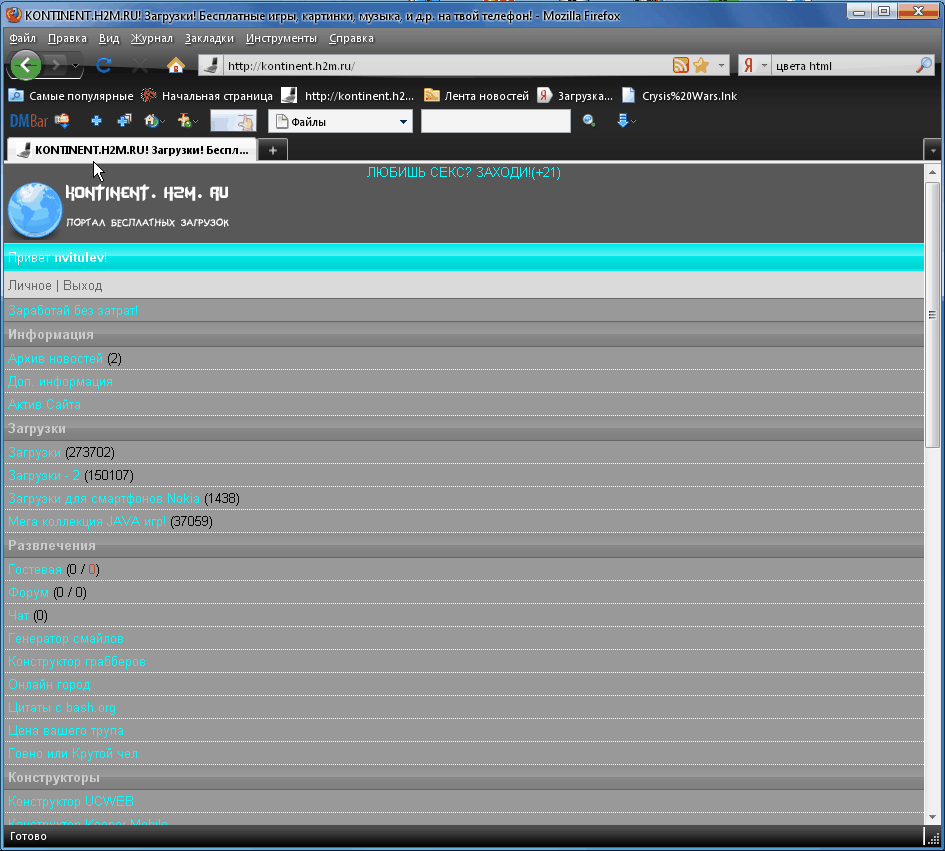
Task: Open the Правка menu
Action: click(x=67, y=38)
